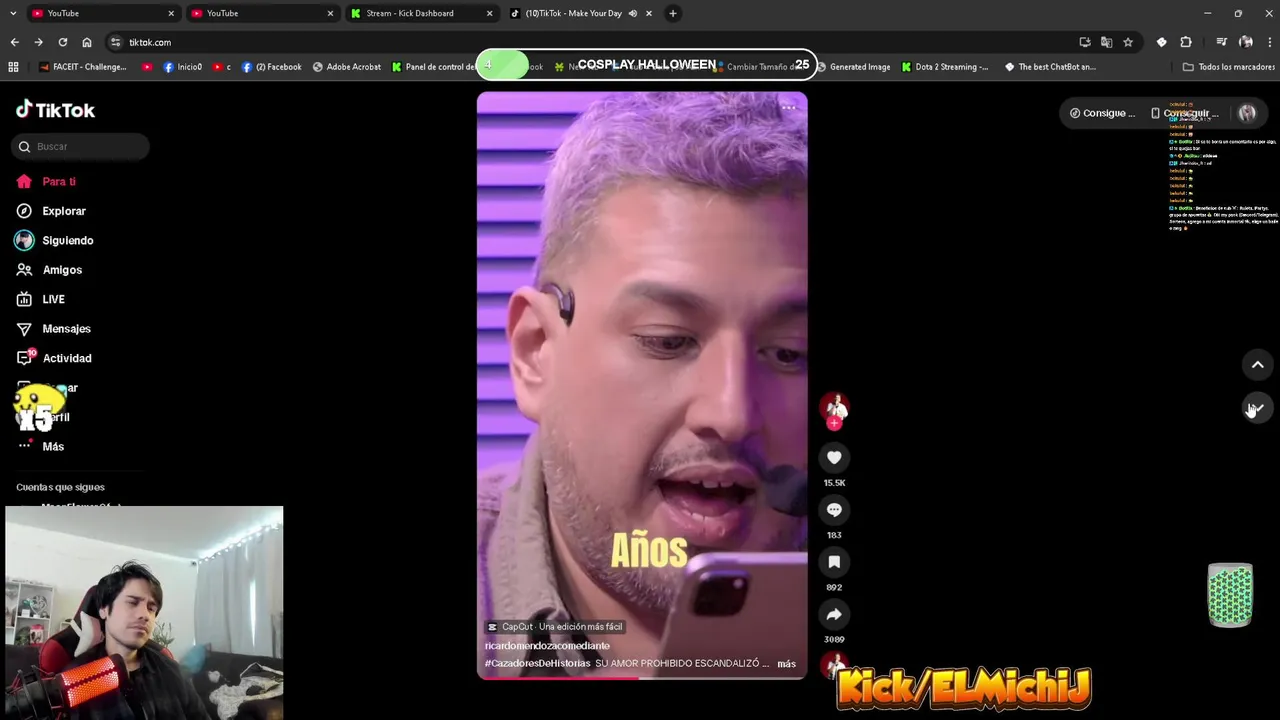This screenshot has height=720, width=1280.
Task: Click the browser home button
Action: [x=87, y=42]
